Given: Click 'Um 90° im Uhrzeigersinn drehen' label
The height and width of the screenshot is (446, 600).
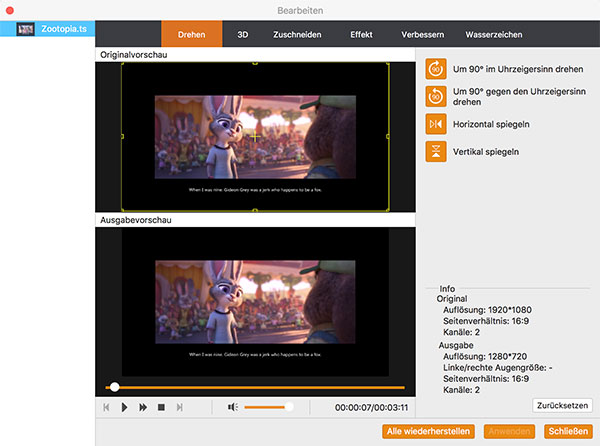Looking at the screenshot, I should pos(518,69).
